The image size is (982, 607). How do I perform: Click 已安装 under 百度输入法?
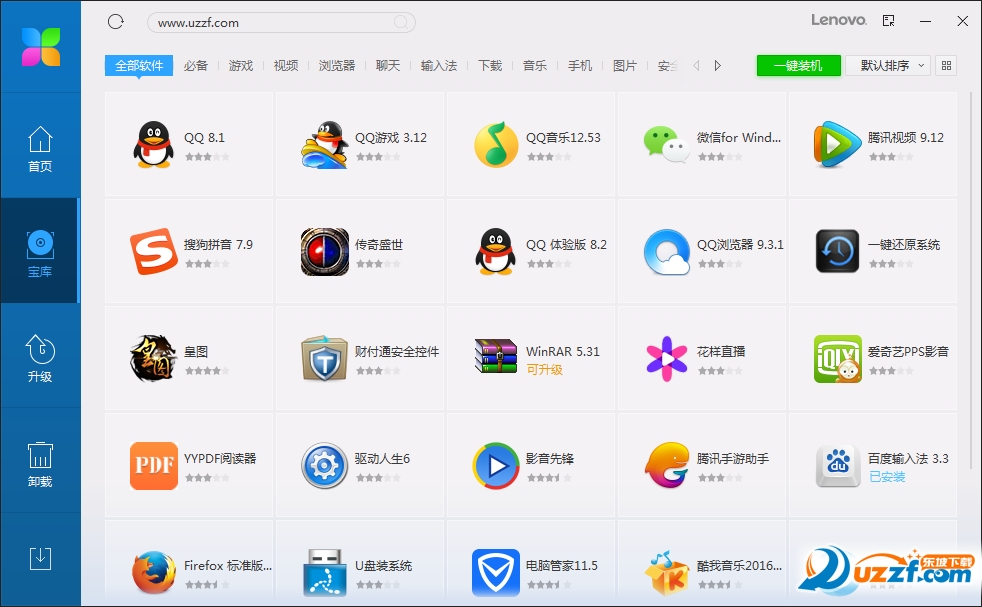pos(887,477)
